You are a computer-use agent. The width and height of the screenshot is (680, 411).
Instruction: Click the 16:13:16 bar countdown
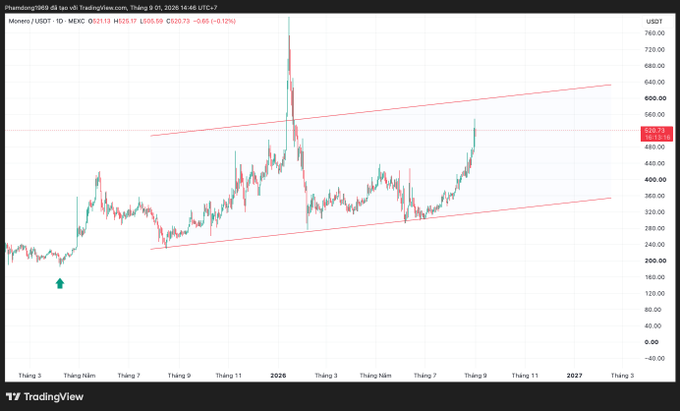pos(657,137)
